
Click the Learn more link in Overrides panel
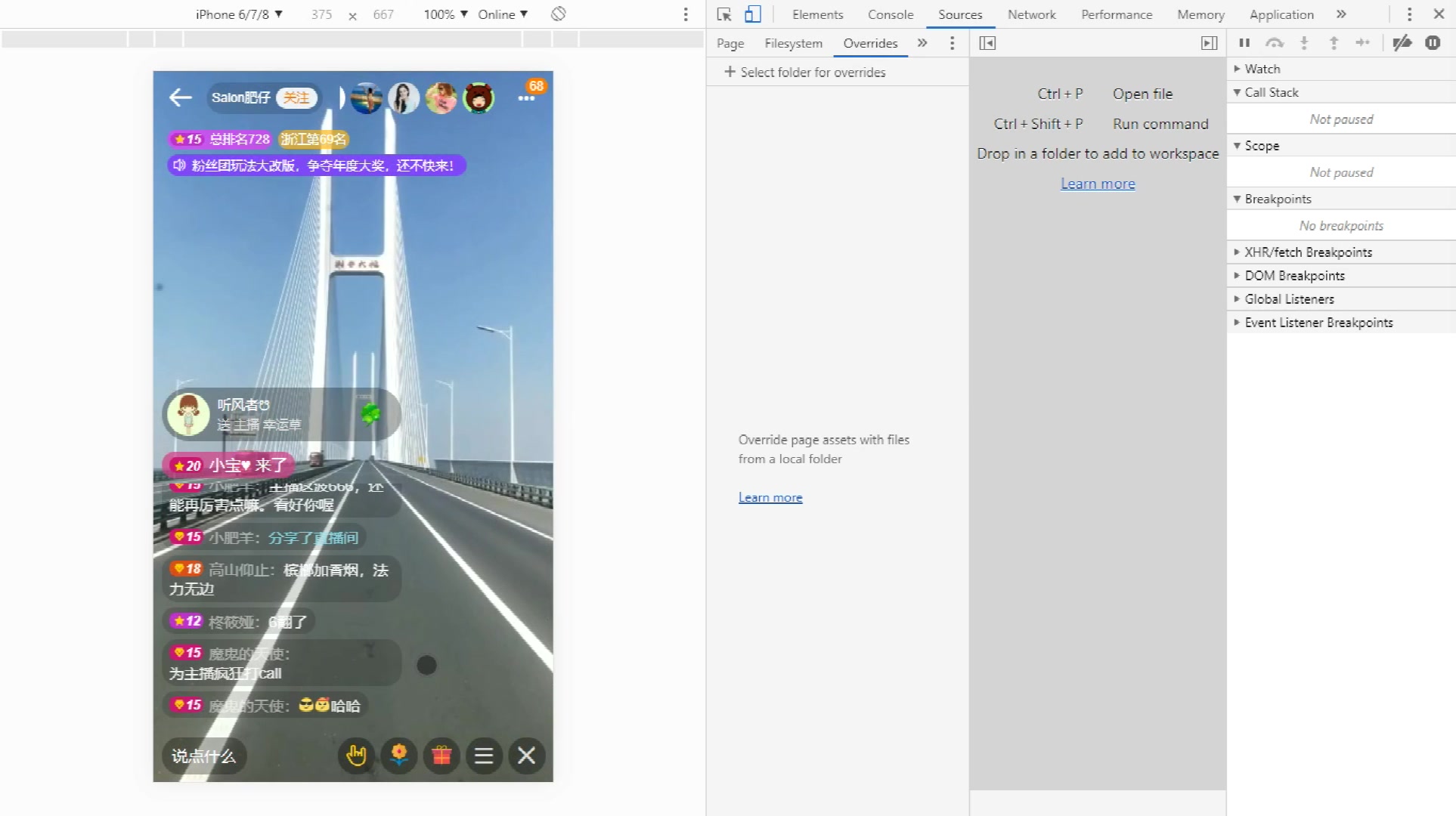(x=769, y=497)
